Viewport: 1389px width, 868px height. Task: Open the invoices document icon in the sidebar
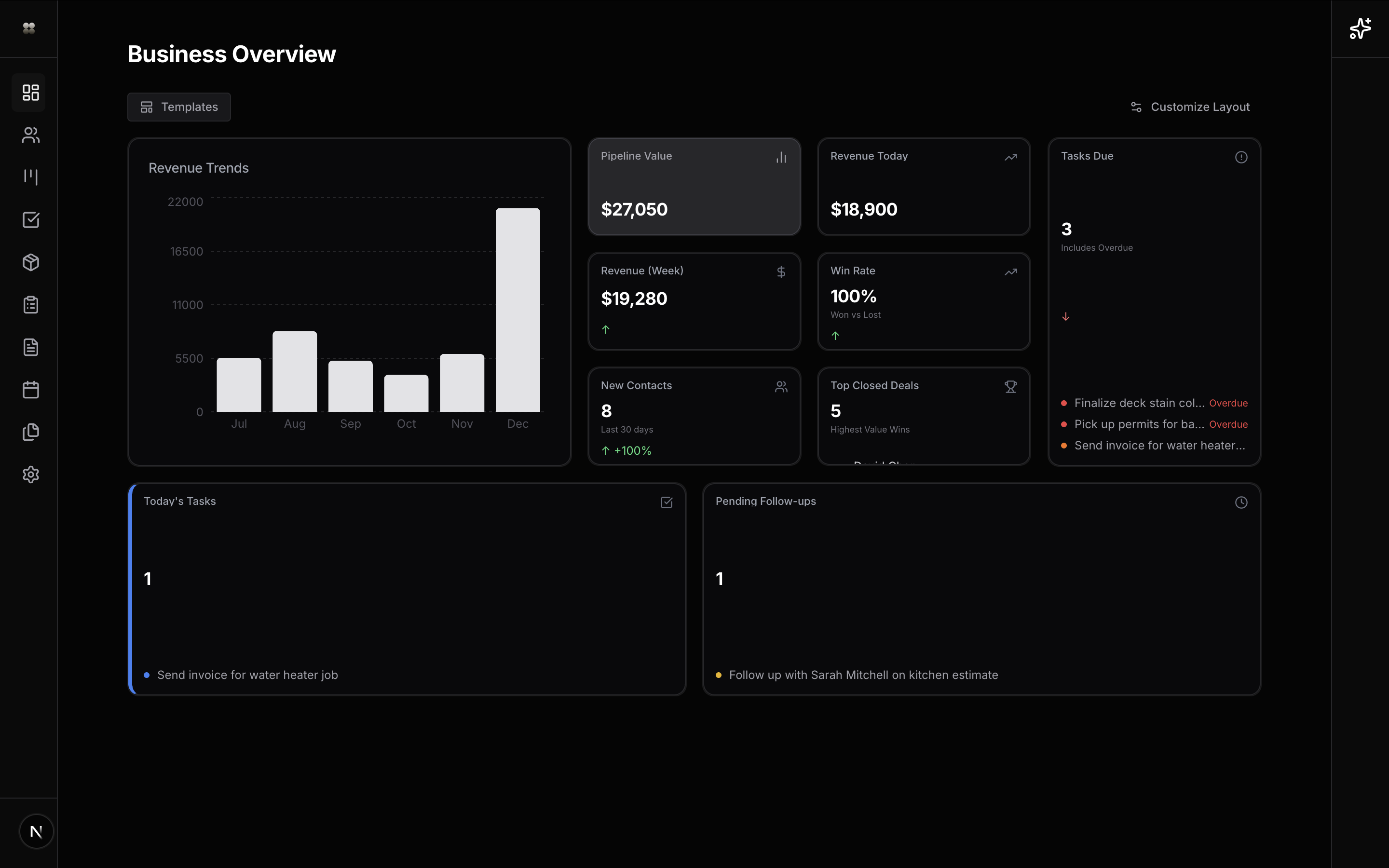(x=30, y=347)
